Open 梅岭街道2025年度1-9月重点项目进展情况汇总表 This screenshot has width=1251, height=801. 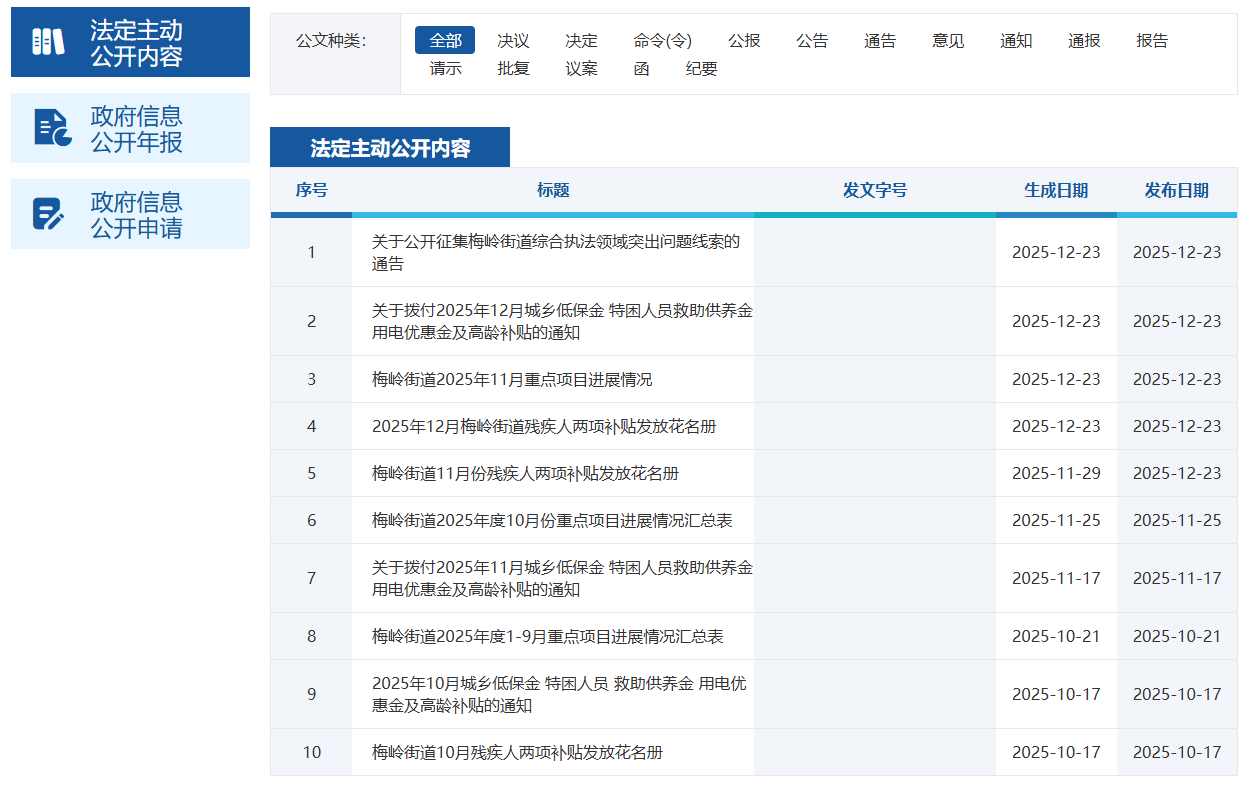pos(547,637)
